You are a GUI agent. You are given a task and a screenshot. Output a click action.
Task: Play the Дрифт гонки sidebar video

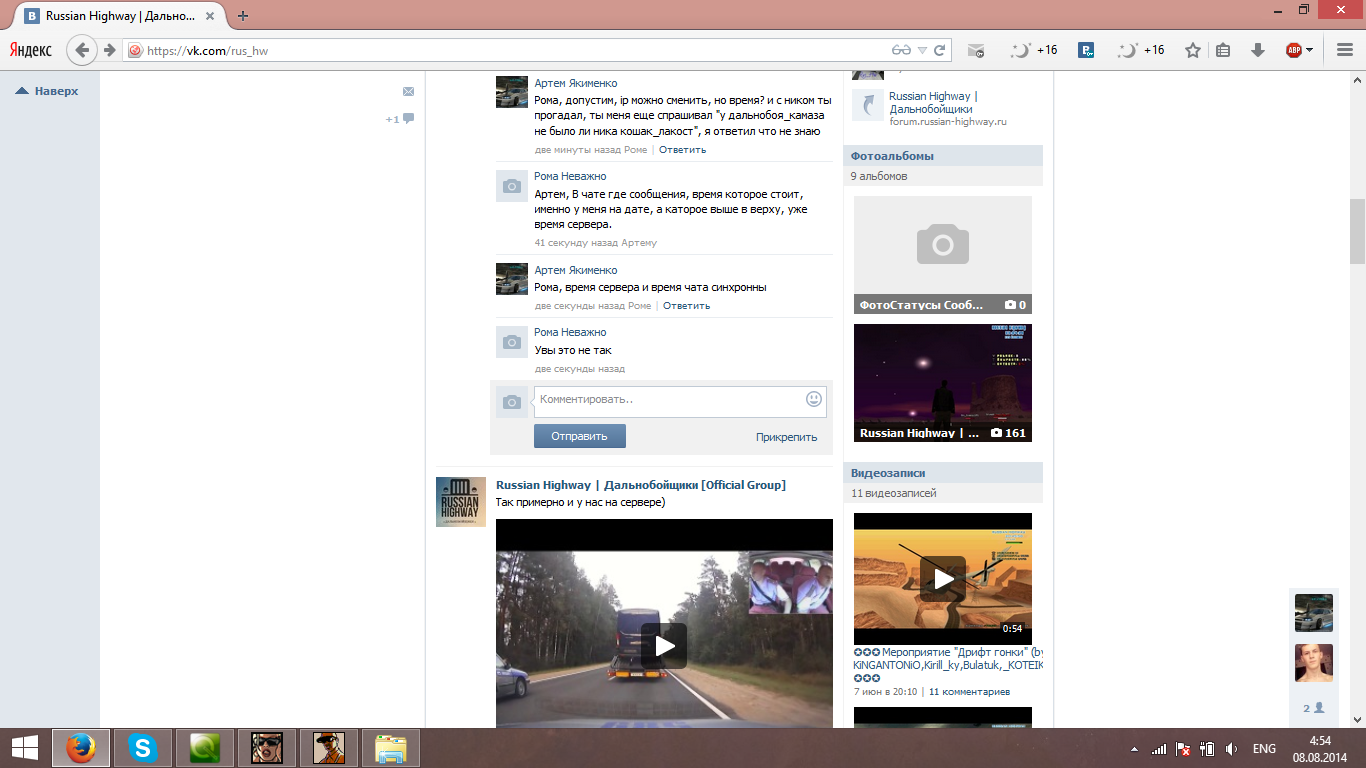pos(943,578)
